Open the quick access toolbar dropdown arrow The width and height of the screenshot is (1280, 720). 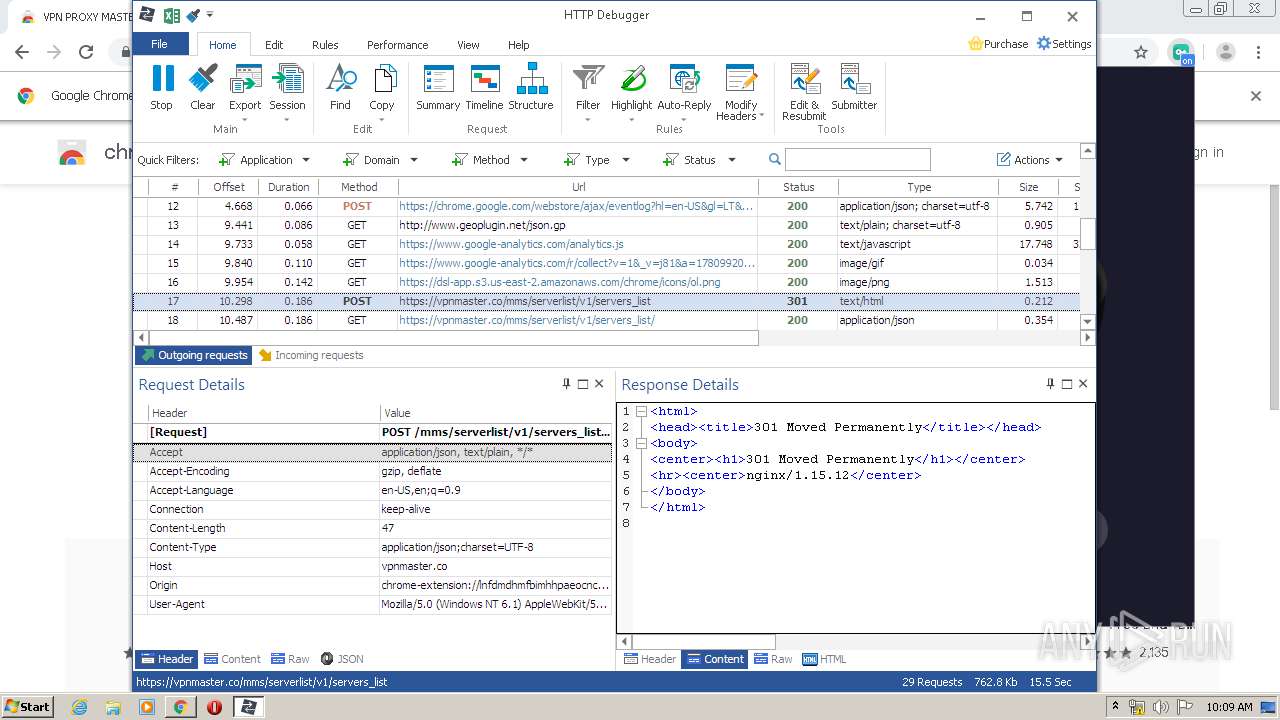[210, 15]
